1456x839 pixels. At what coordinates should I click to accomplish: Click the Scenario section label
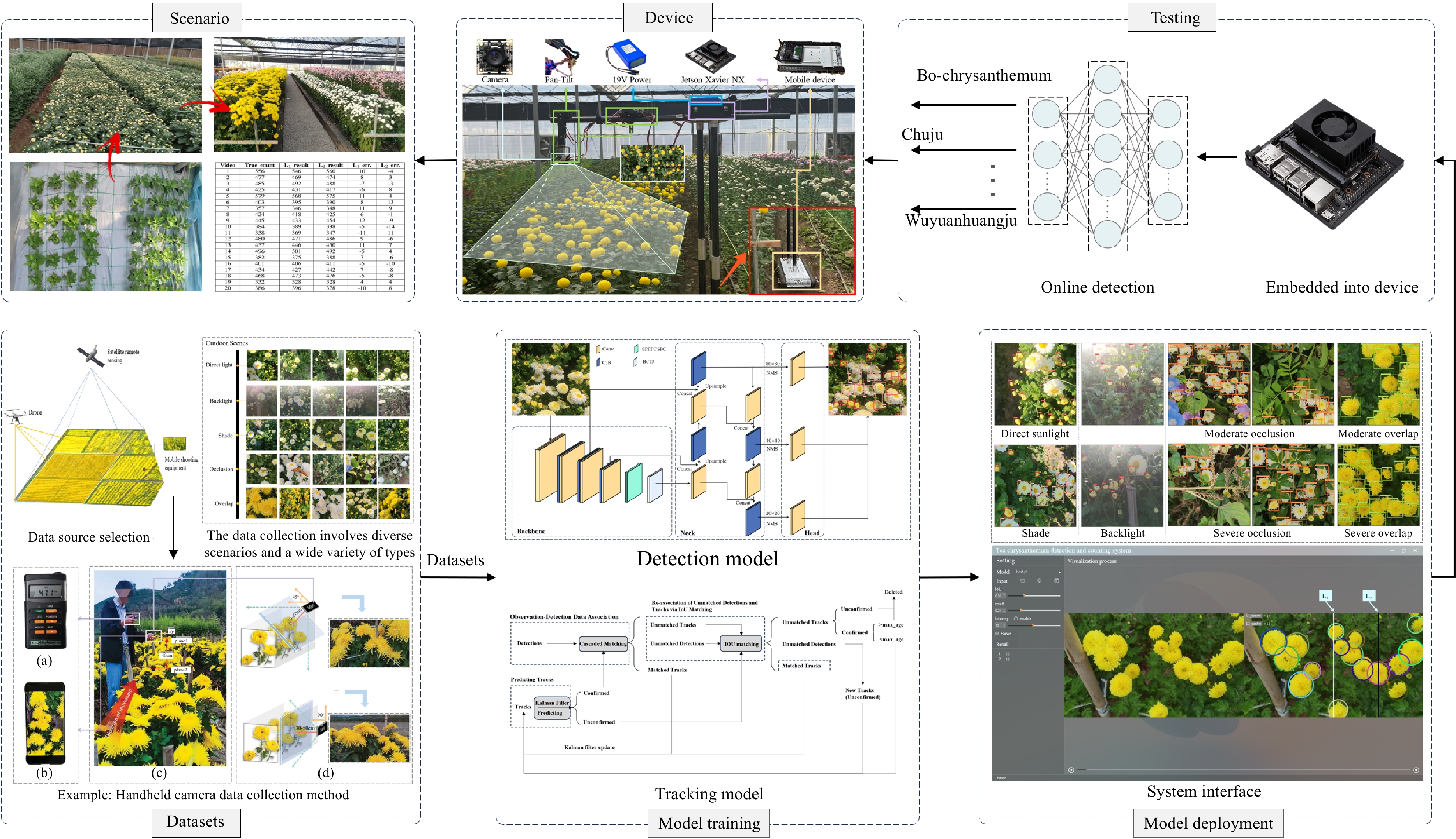[197, 18]
